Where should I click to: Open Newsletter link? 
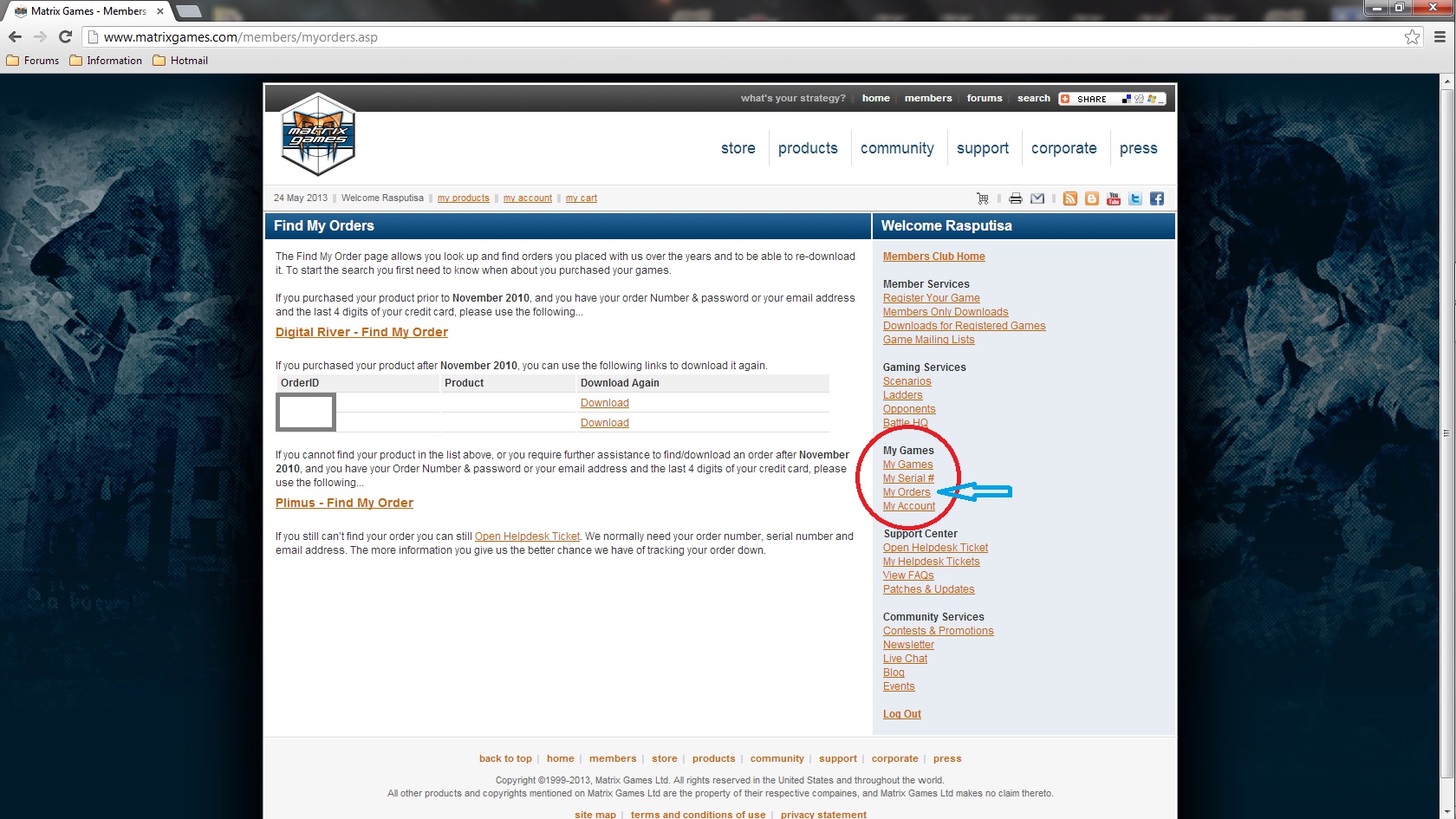point(908,645)
